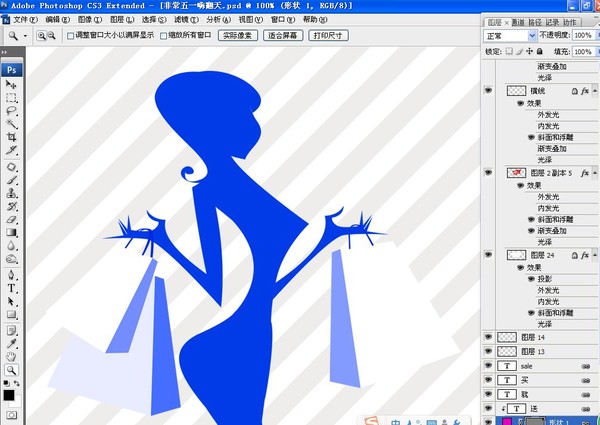Select the Blur tool

coord(11,246)
